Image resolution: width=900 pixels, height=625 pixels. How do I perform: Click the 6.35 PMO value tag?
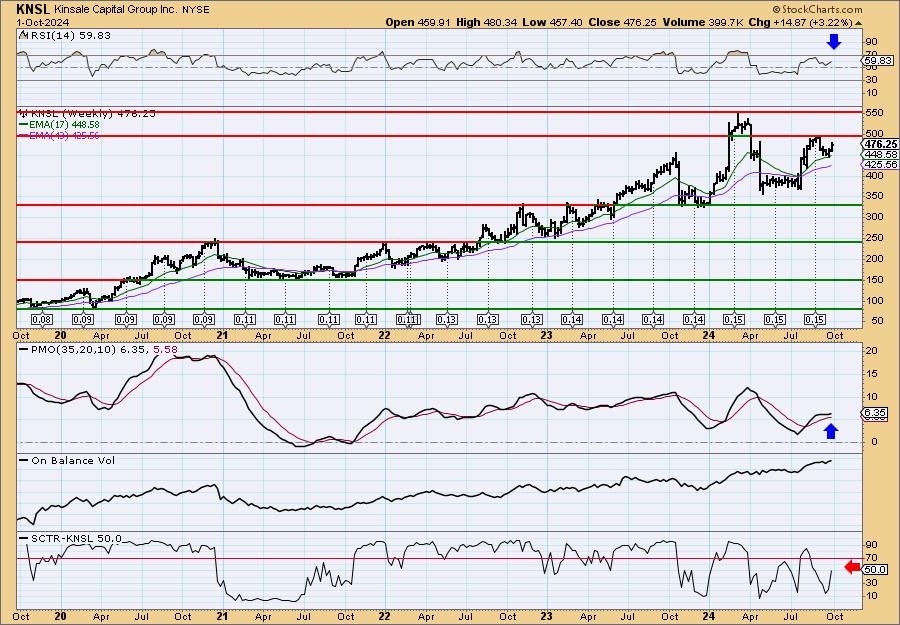pyautogui.click(x=876, y=413)
